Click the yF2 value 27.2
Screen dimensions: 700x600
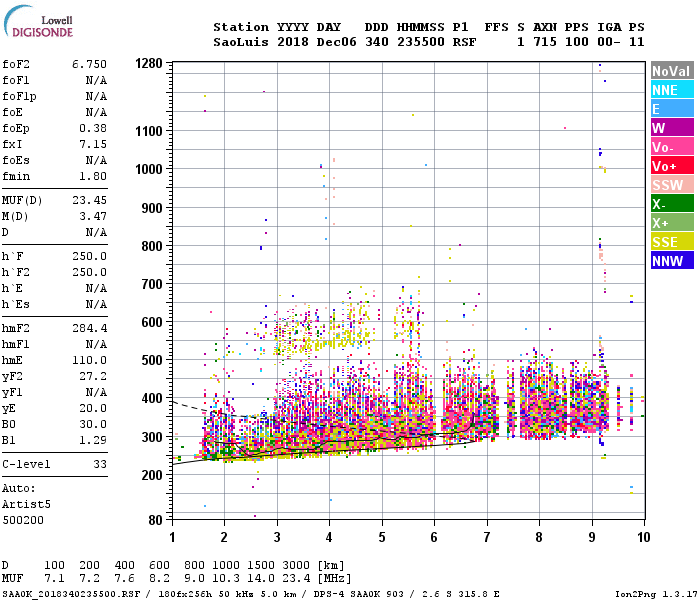tap(93, 376)
